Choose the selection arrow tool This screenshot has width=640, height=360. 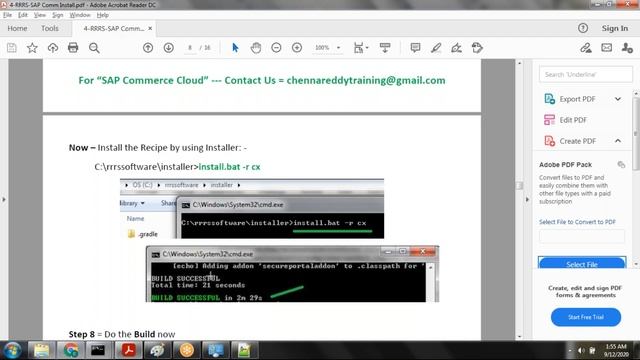[235, 48]
